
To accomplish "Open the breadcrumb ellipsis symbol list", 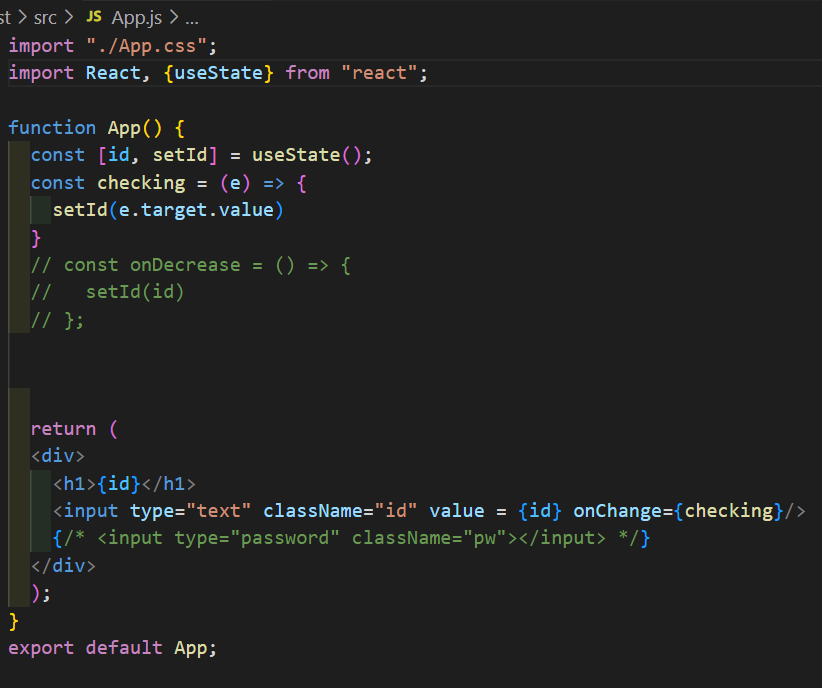I will pyautogui.click(x=192, y=20).
